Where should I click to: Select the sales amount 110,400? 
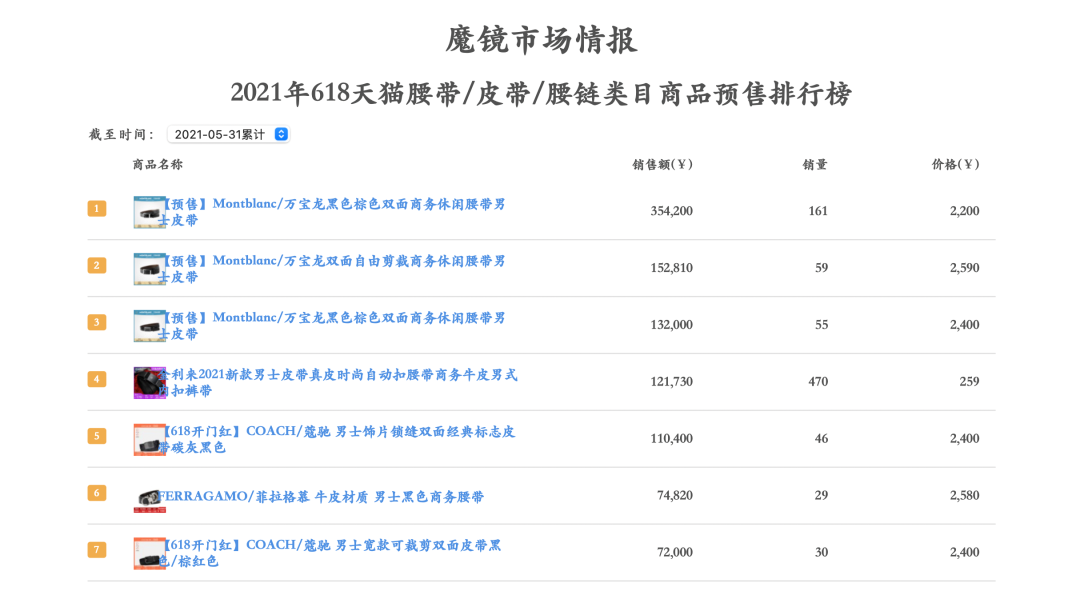672,438
